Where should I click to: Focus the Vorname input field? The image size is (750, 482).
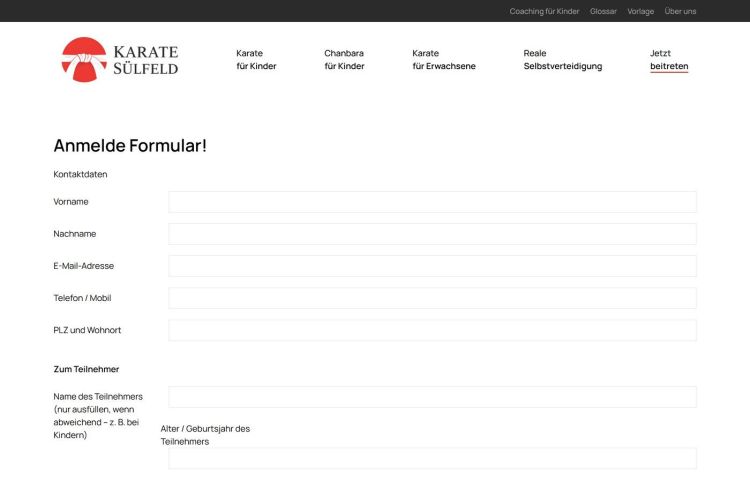tap(432, 202)
